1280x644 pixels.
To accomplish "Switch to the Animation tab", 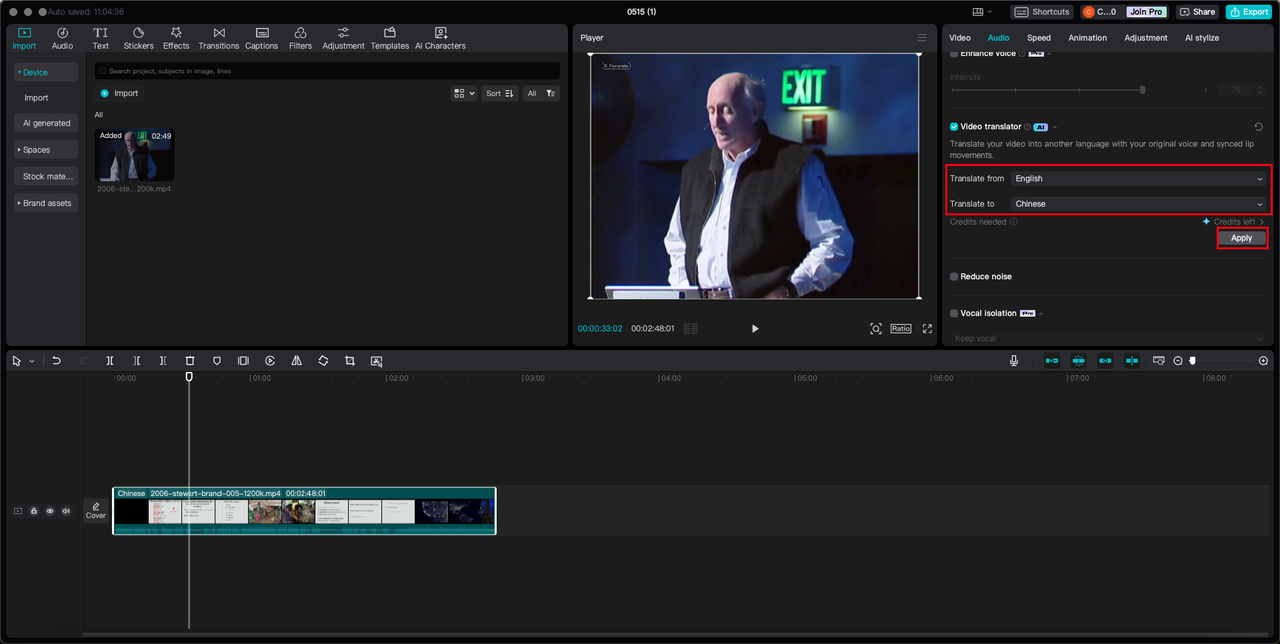I will click(1087, 38).
